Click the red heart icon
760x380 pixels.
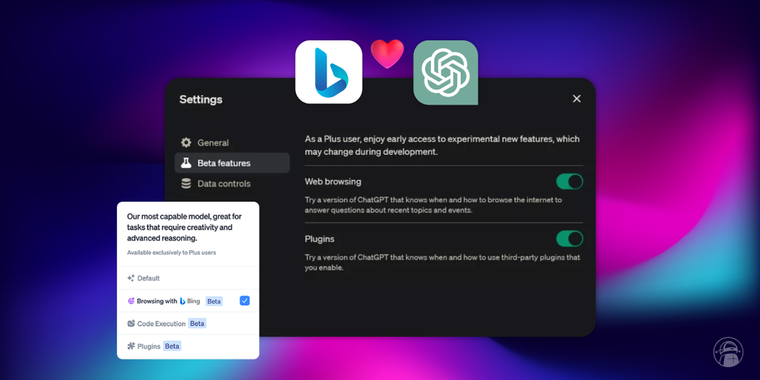(x=387, y=53)
